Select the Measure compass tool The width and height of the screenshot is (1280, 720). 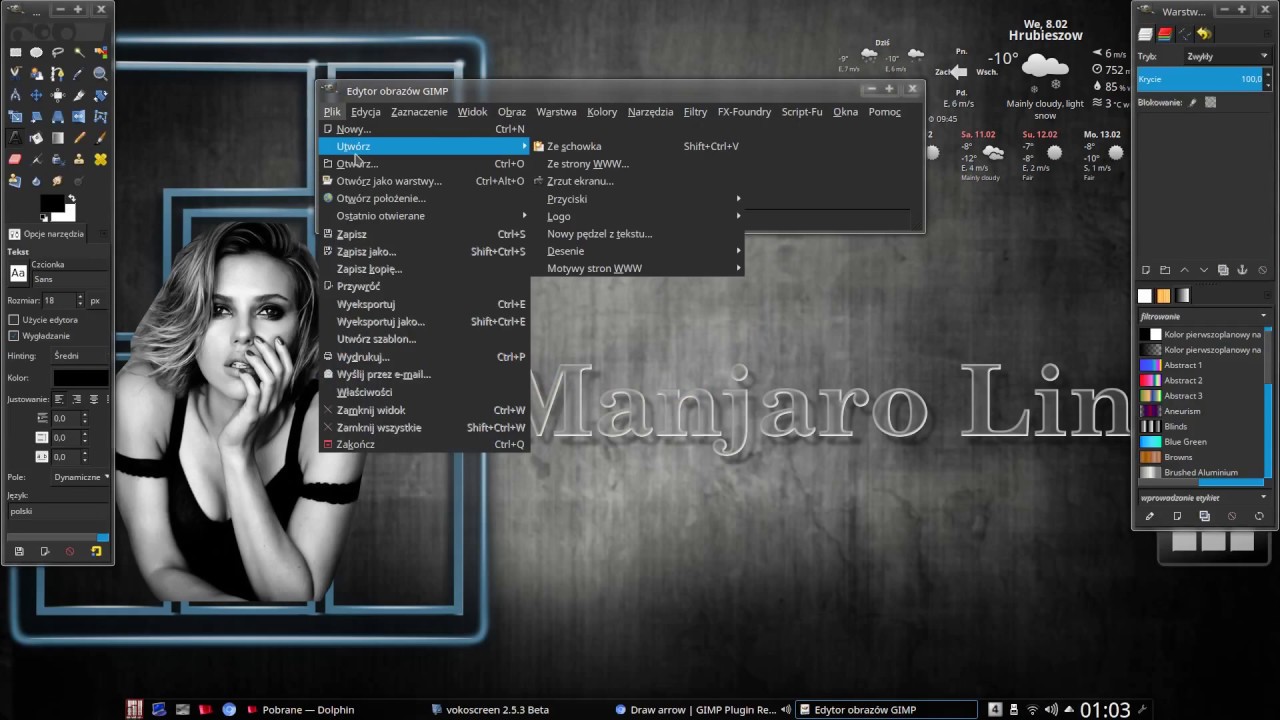click(15, 95)
